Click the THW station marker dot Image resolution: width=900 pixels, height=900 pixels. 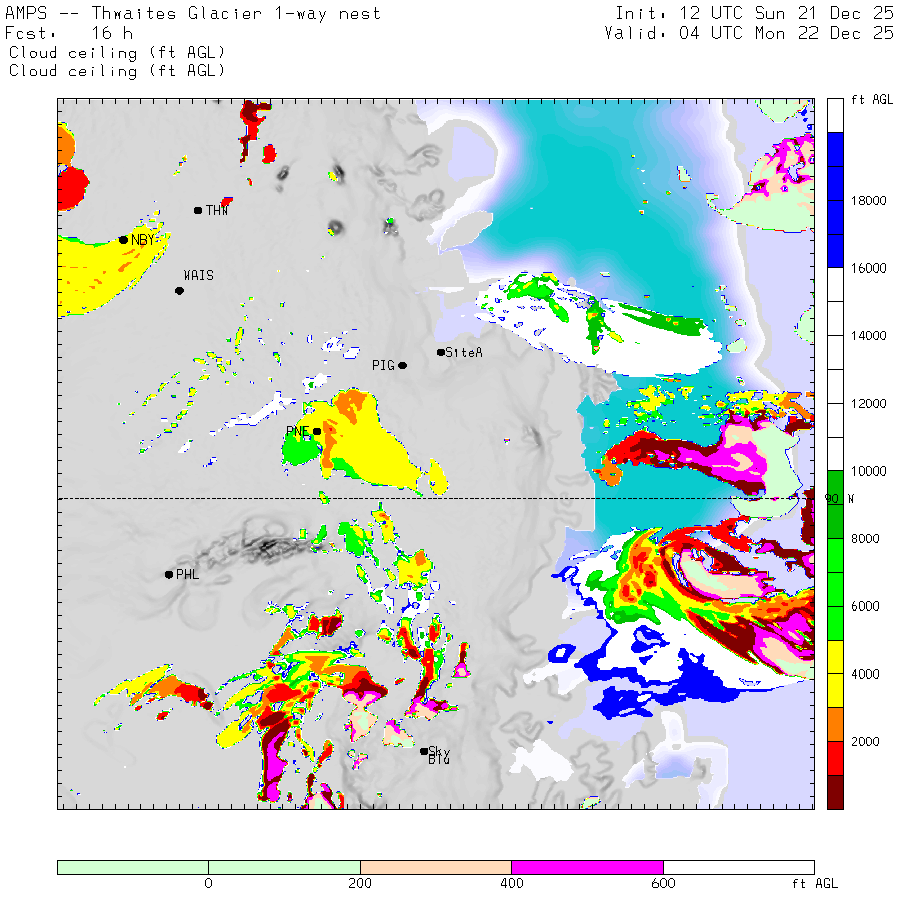click(198, 210)
